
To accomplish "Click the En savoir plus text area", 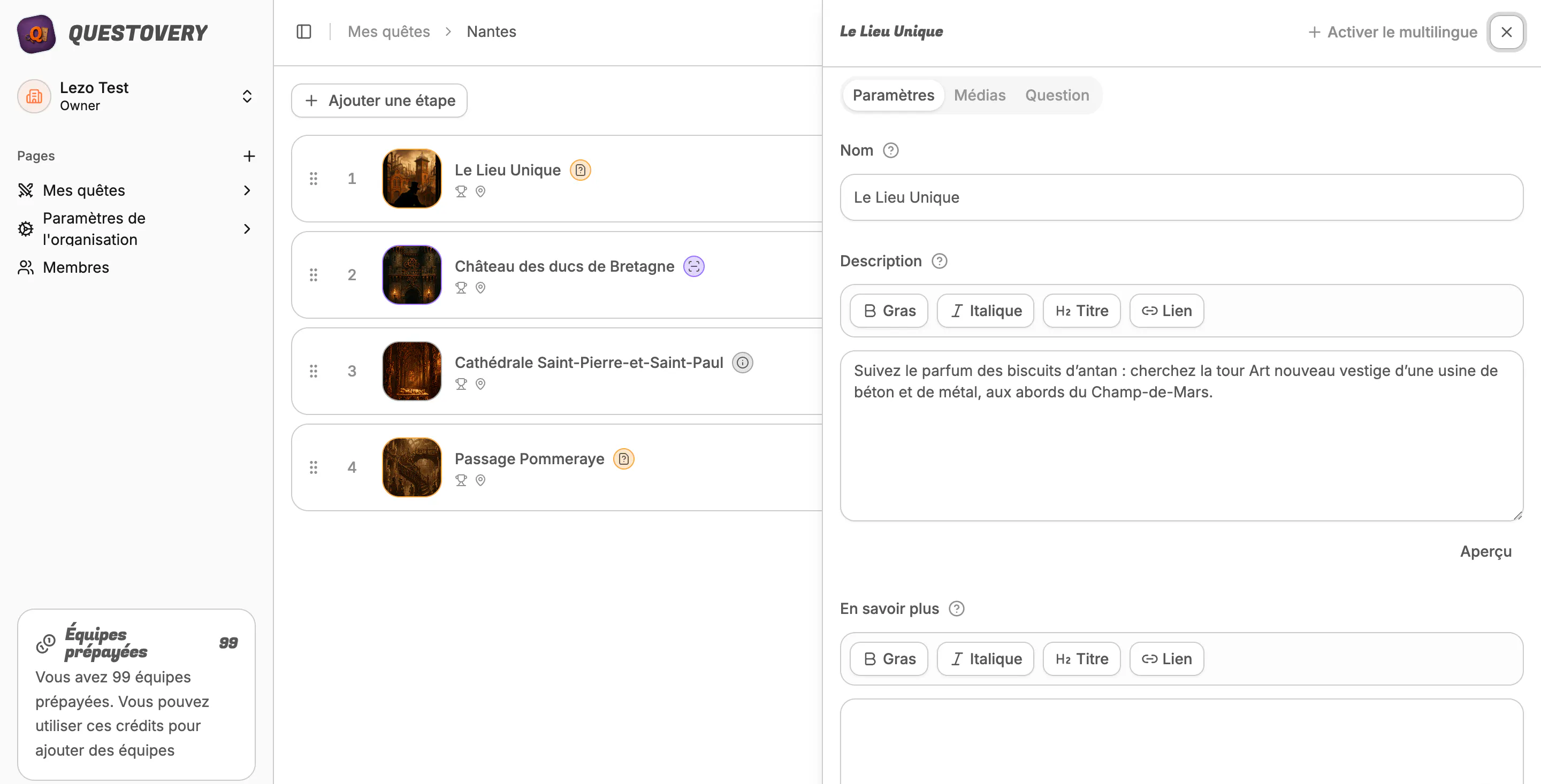I will [1181, 742].
